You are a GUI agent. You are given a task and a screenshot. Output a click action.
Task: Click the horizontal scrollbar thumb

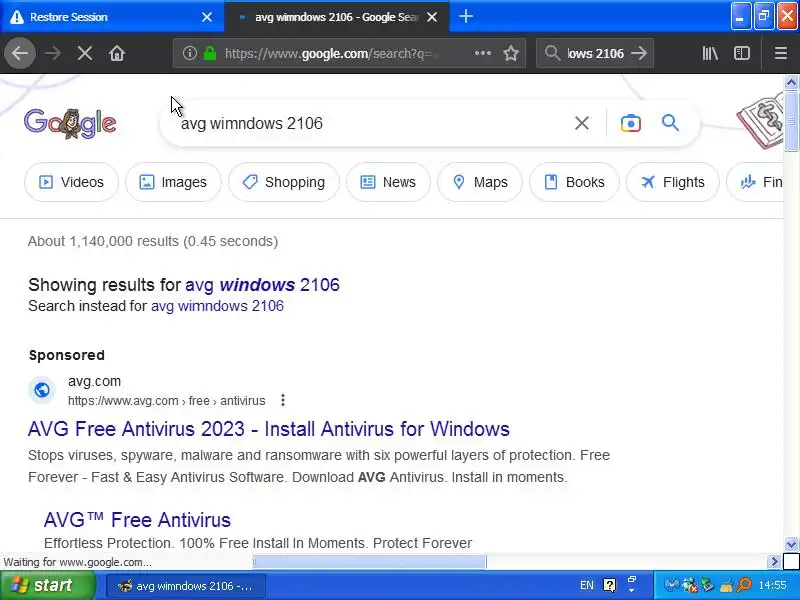click(369, 562)
